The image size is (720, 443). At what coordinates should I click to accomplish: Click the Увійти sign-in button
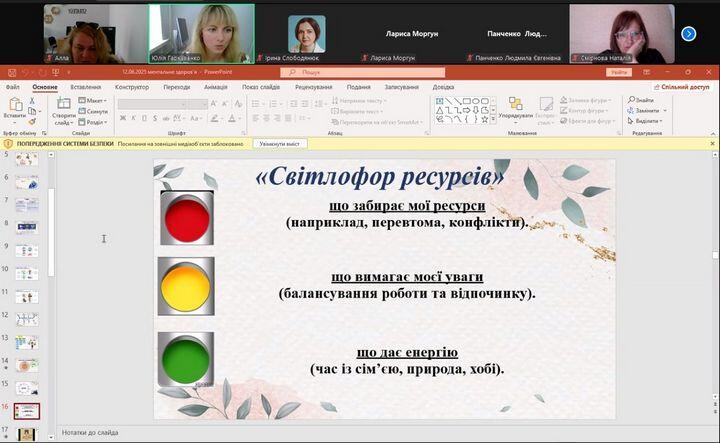click(619, 72)
